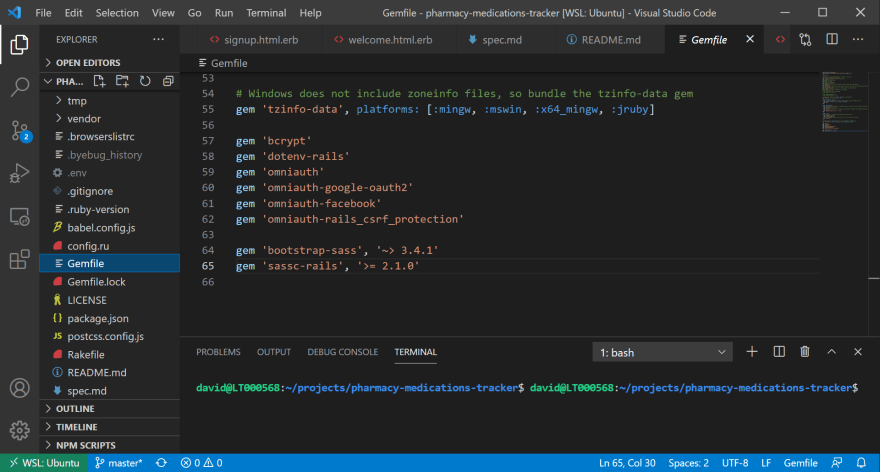Maximize the panel with up chevron
The width and height of the screenshot is (880, 472).
pos(832,352)
